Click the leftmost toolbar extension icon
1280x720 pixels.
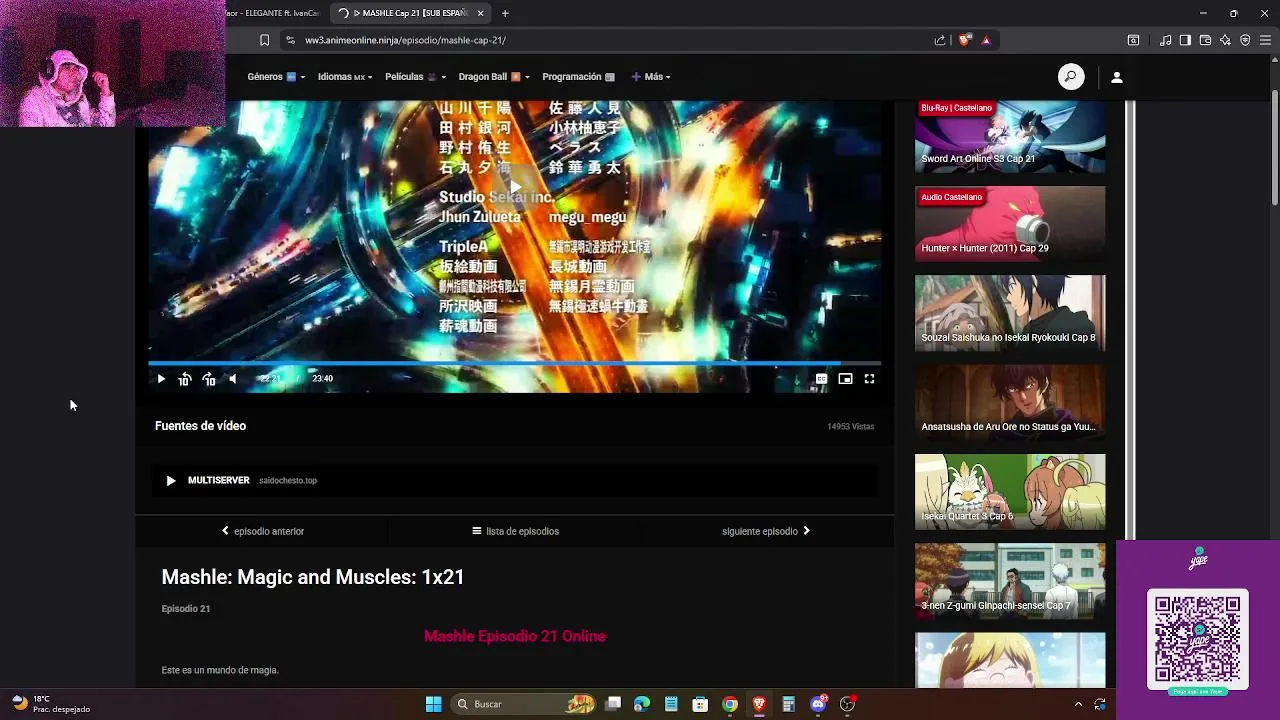click(1133, 40)
